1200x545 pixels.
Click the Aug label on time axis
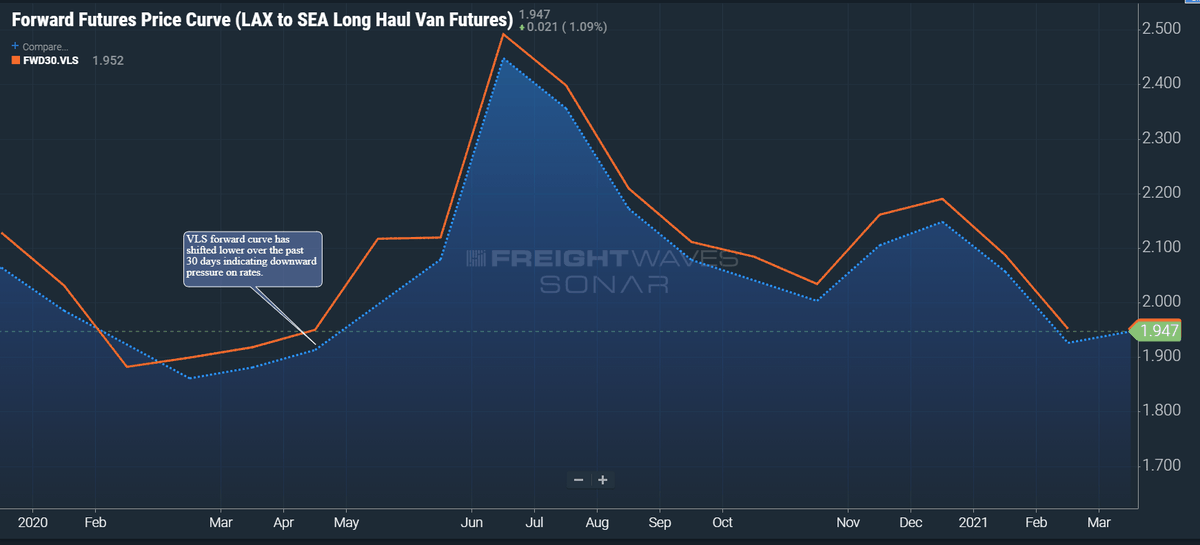click(x=597, y=522)
